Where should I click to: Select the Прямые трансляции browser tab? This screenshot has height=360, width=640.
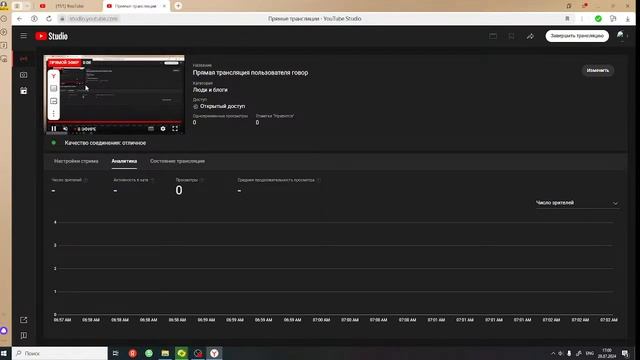(135, 6)
